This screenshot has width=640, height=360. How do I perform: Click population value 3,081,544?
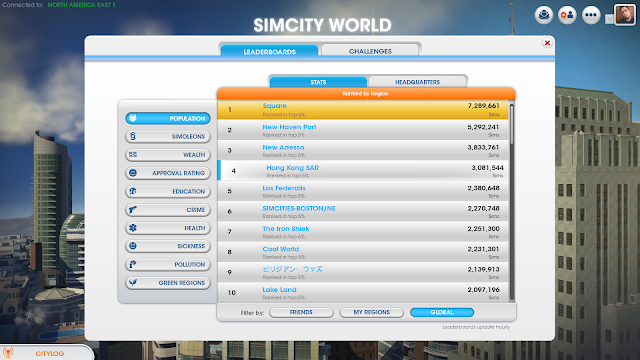(x=487, y=168)
